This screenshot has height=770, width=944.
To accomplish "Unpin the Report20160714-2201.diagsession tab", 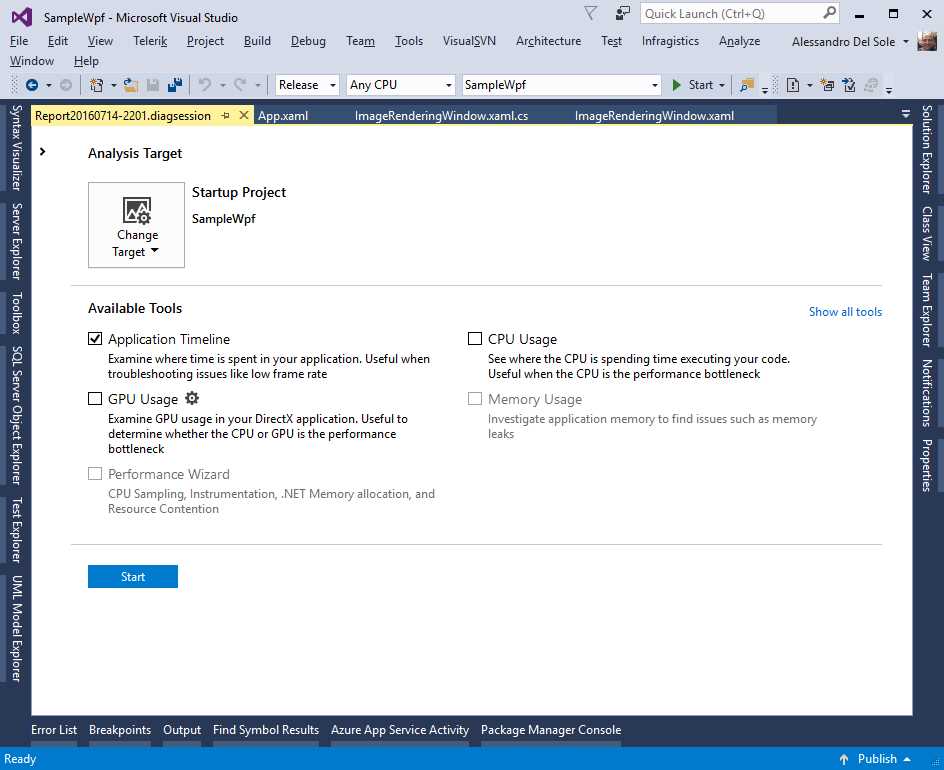I will (227, 115).
